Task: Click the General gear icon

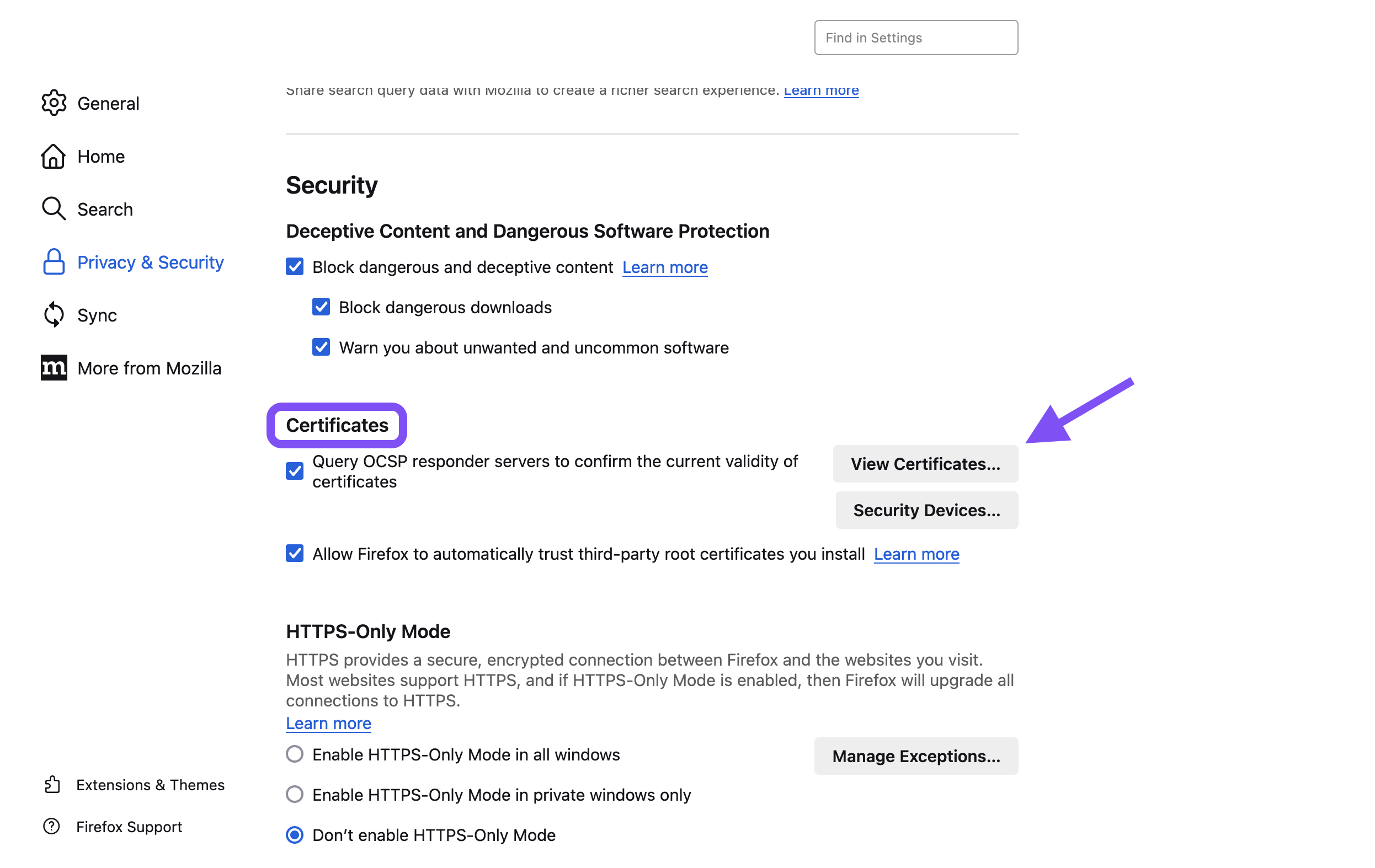Action: point(54,103)
